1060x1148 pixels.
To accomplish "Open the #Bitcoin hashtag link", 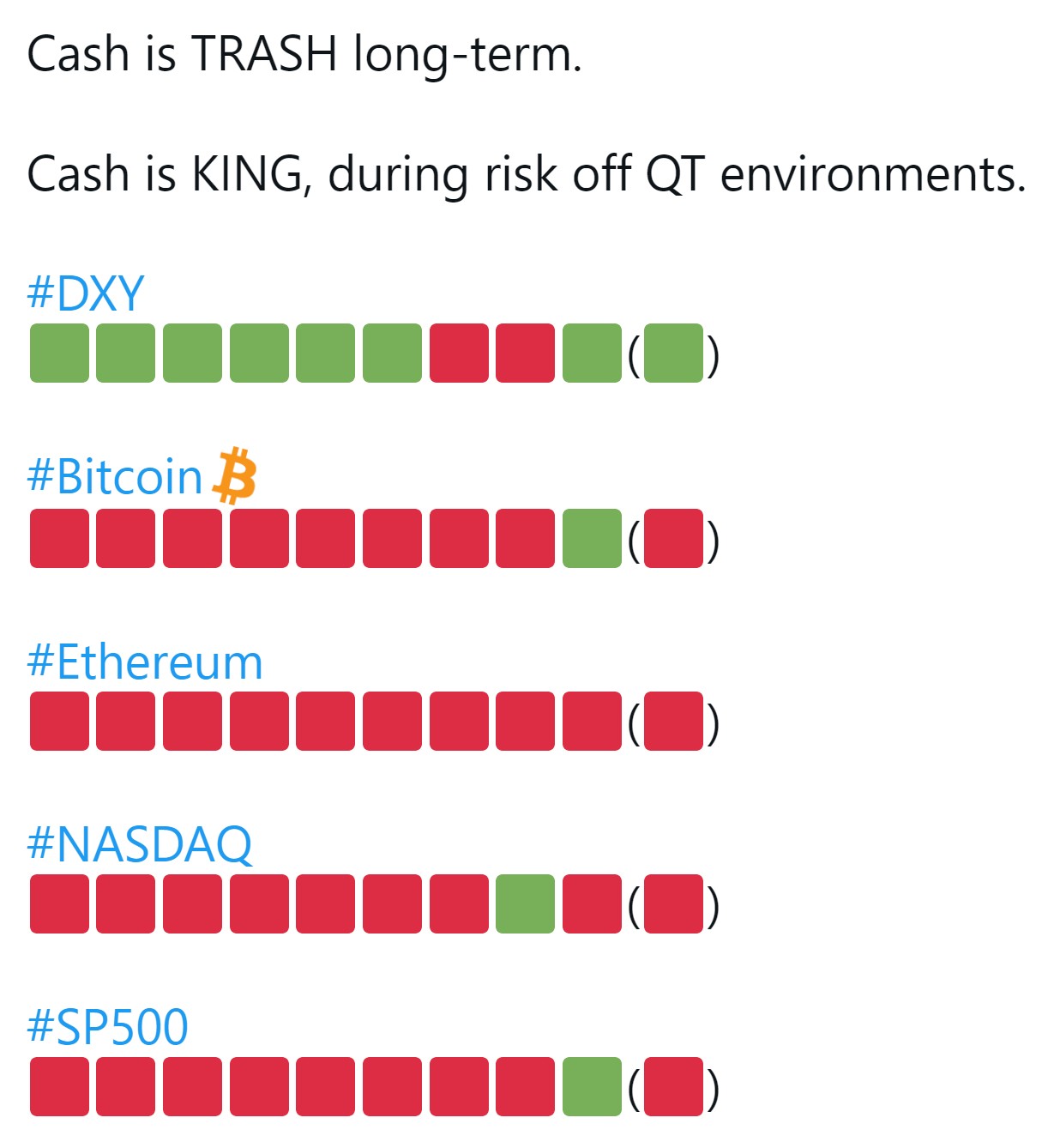I will (114, 476).
